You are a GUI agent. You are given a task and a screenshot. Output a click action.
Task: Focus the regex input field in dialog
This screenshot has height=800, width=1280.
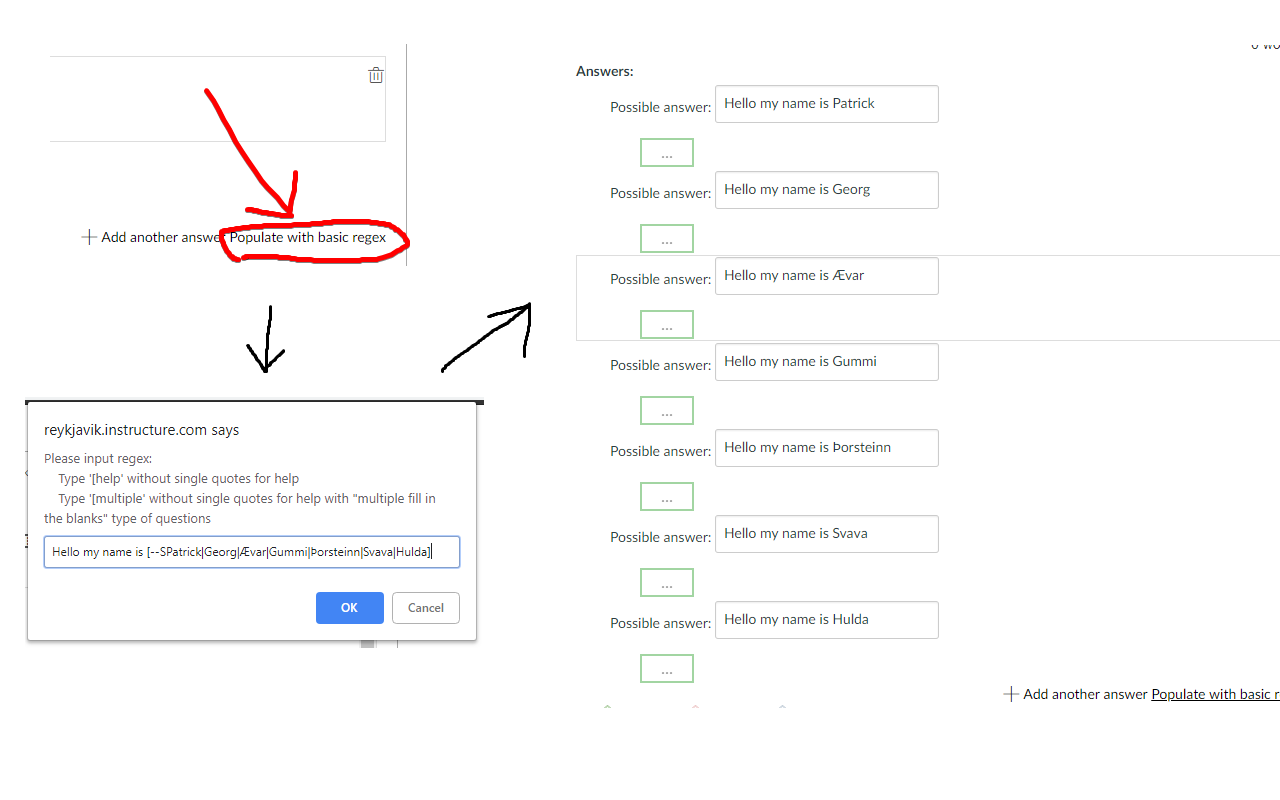[x=252, y=552]
